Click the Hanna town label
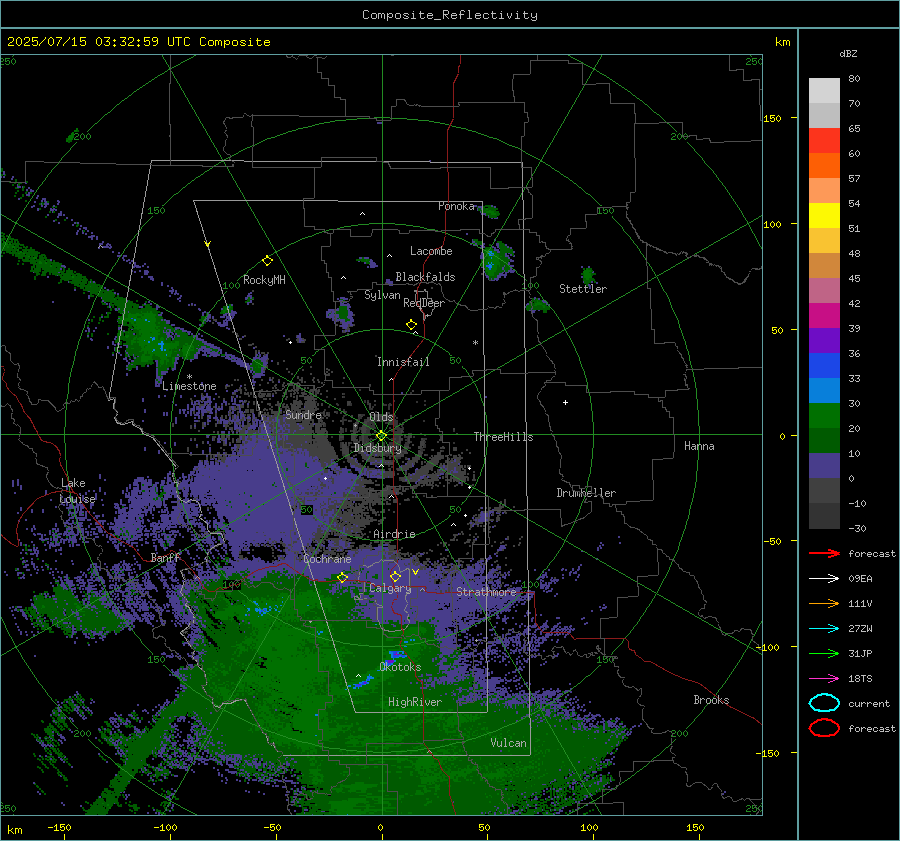The width and height of the screenshot is (900, 841). pyautogui.click(x=699, y=446)
